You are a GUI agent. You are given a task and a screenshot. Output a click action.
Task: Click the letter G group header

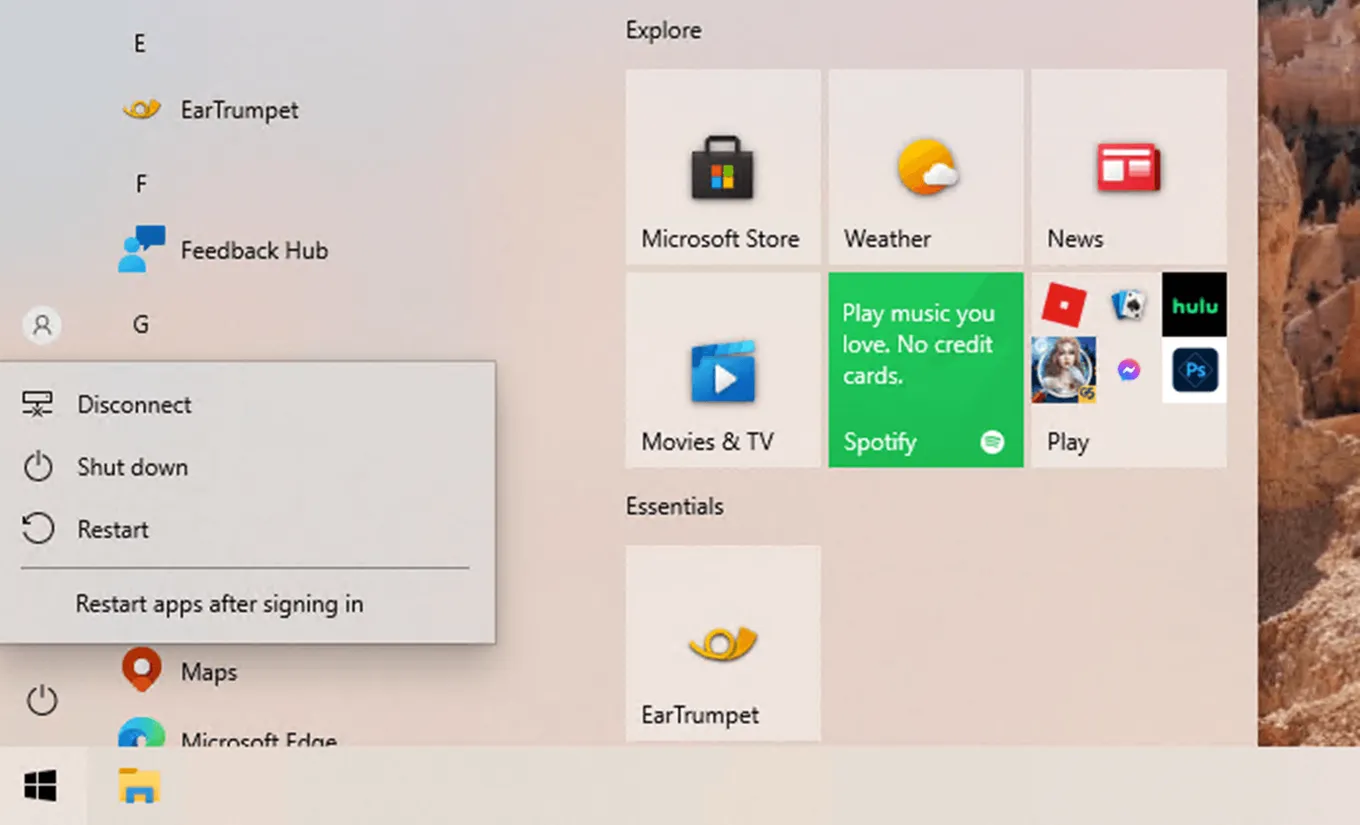click(141, 325)
